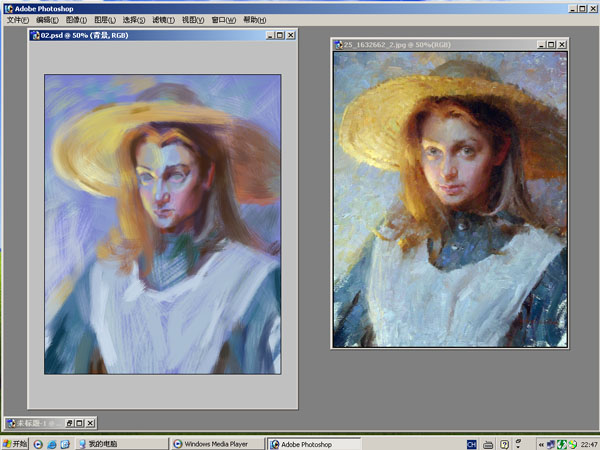
Task: Open the 窗口(W) window menu
Action: pyautogui.click(x=224, y=20)
